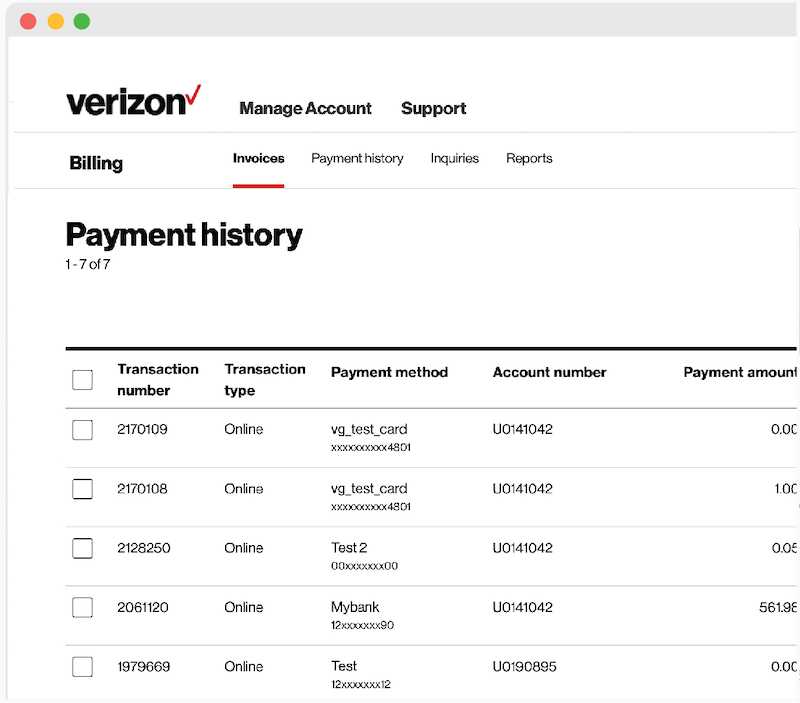Click the Mybank payment method entry

tap(355, 607)
